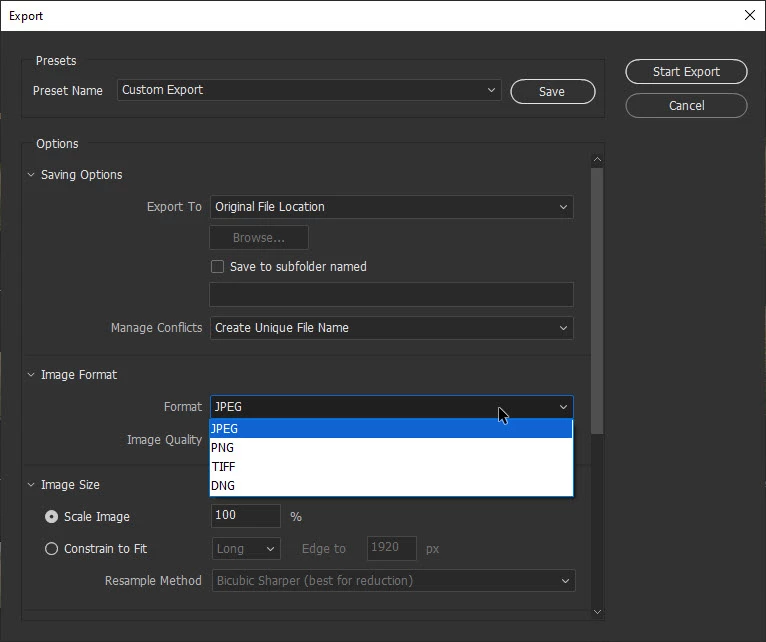Click the Start Export button
This screenshot has height=642, width=766.
coord(686,72)
